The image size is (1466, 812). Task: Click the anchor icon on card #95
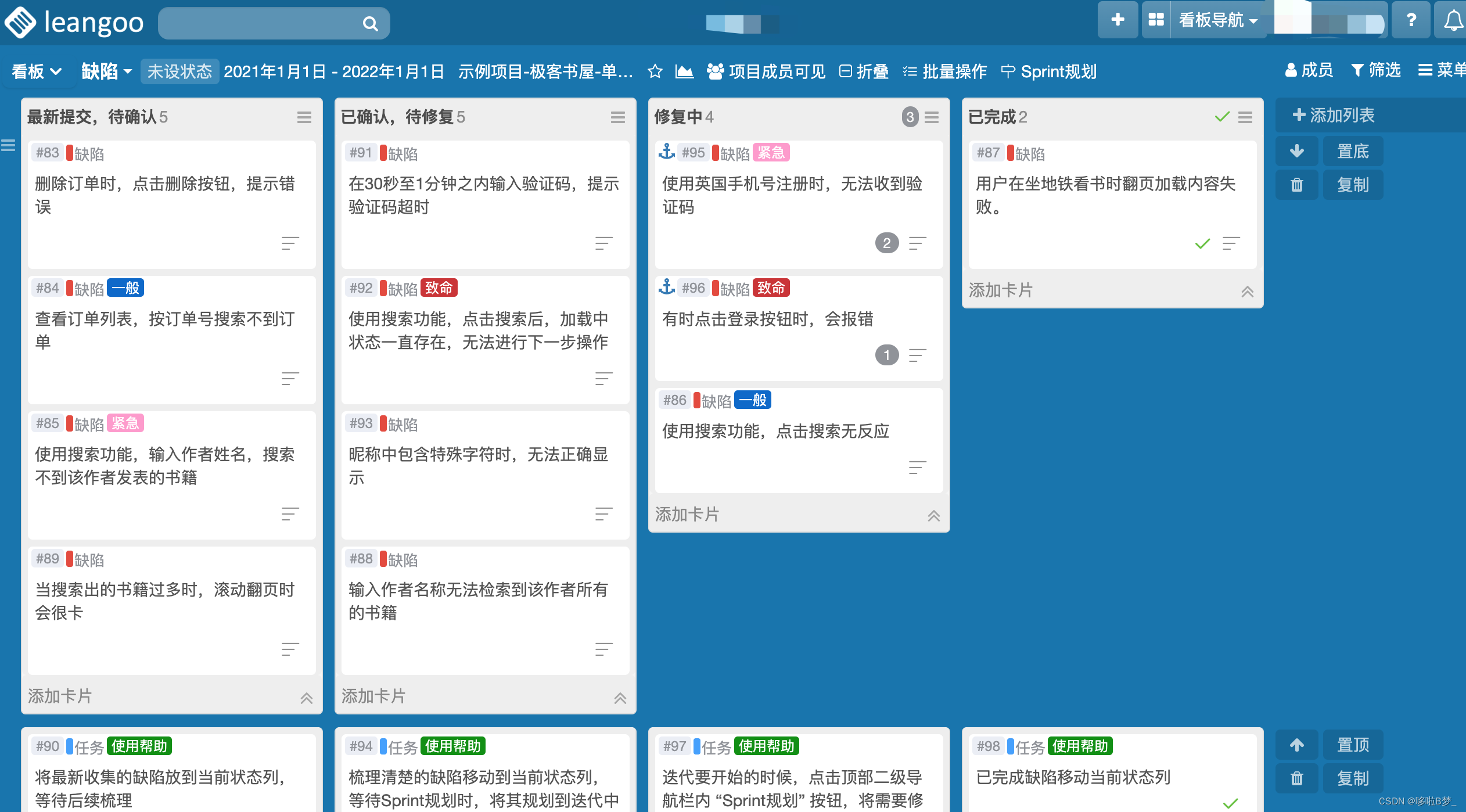(x=666, y=152)
